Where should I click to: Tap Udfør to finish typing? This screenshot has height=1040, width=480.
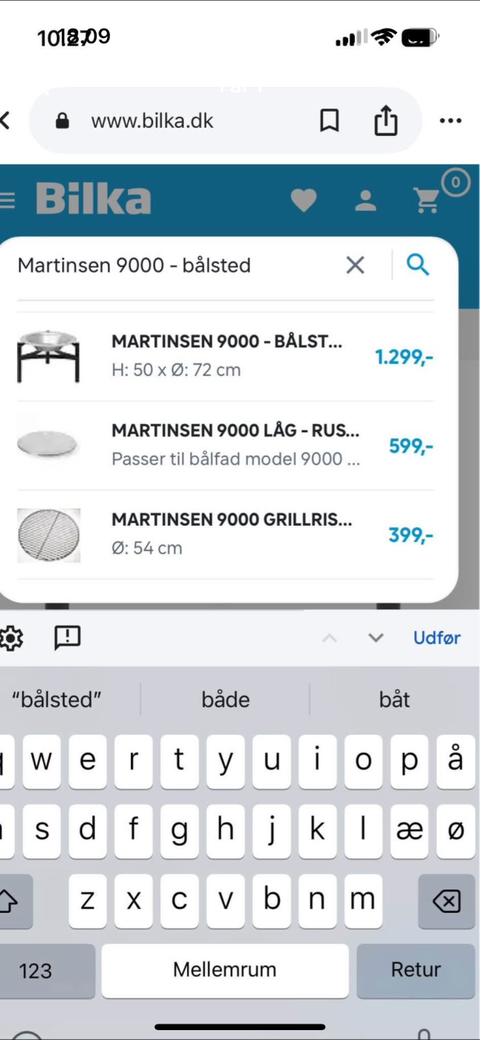pyautogui.click(x=437, y=637)
